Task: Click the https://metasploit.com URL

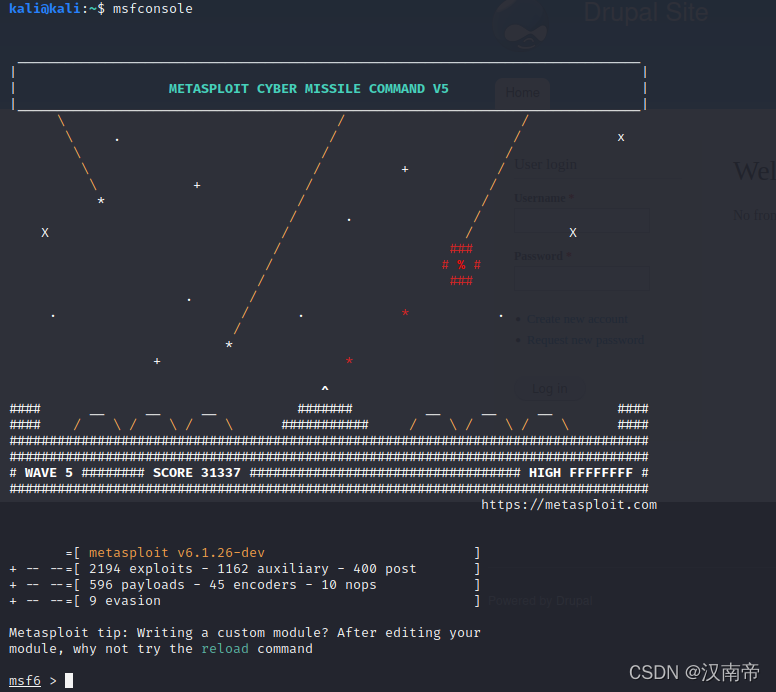Action: pyautogui.click(x=569, y=505)
